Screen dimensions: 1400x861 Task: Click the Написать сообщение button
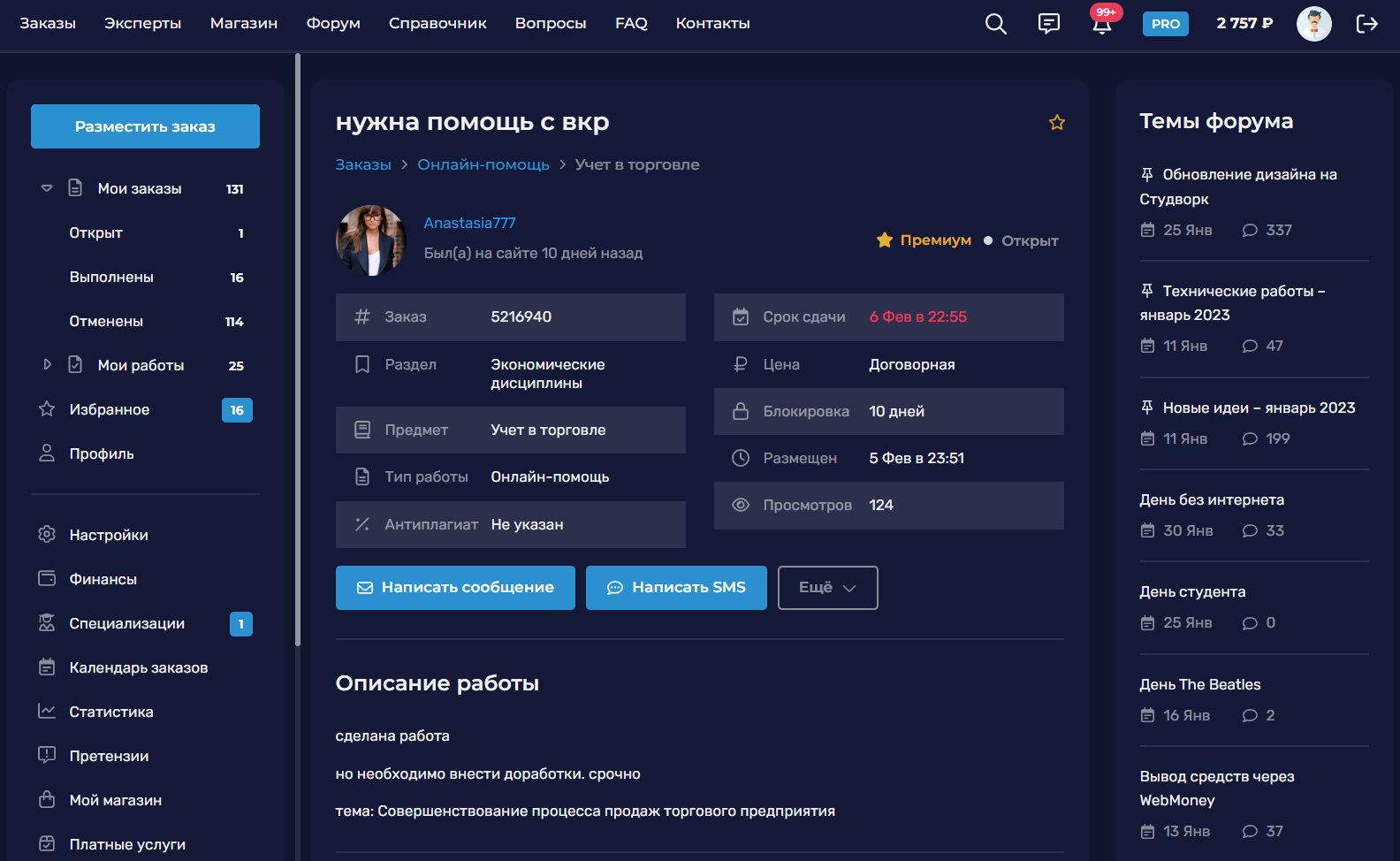click(455, 588)
